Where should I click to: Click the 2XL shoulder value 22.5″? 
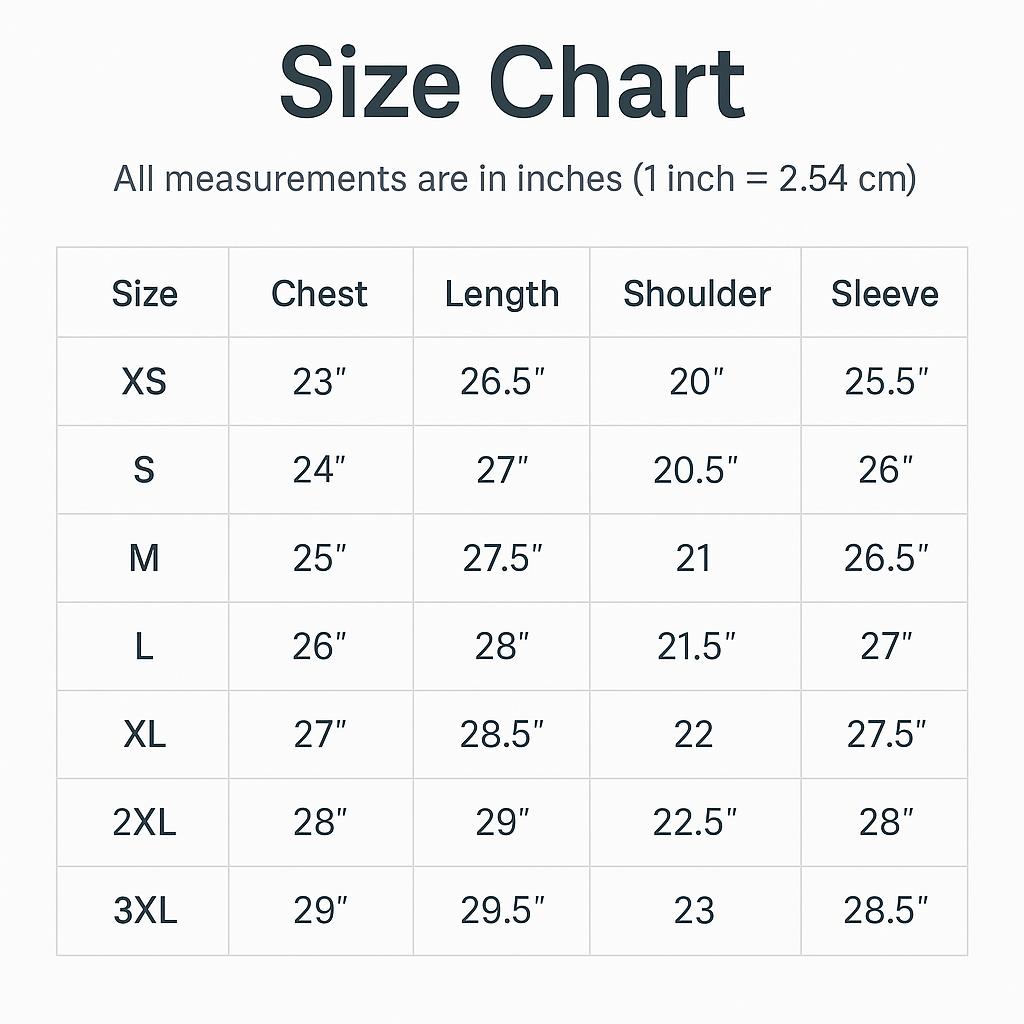click(695, 823)
